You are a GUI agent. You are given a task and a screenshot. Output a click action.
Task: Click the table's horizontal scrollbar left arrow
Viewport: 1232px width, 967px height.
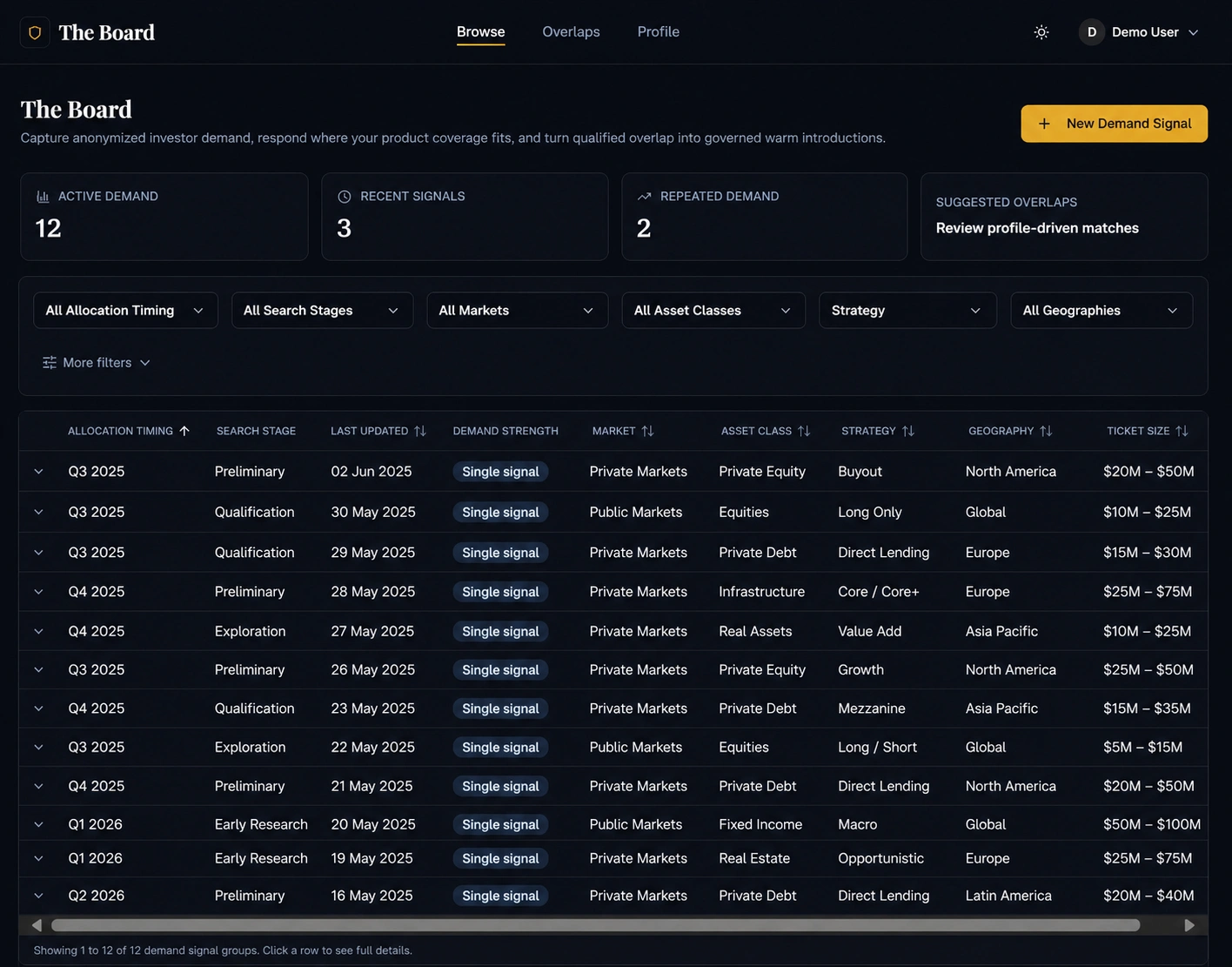tap(37, 925)
